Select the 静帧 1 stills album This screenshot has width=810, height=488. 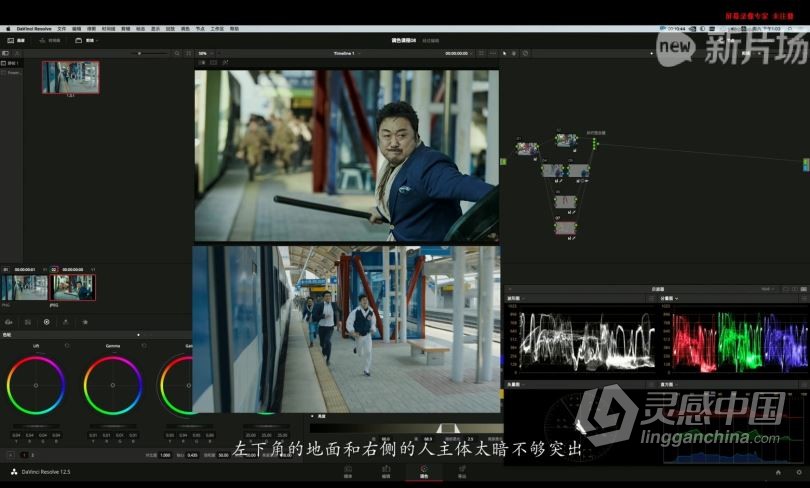11,63
